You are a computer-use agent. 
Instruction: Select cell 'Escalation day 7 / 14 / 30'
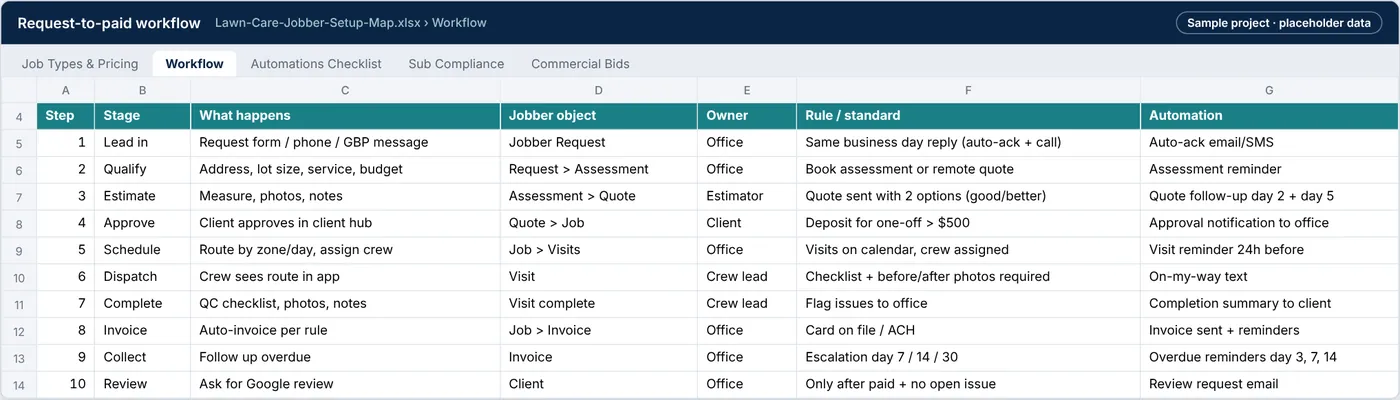[x=968, y=357]
